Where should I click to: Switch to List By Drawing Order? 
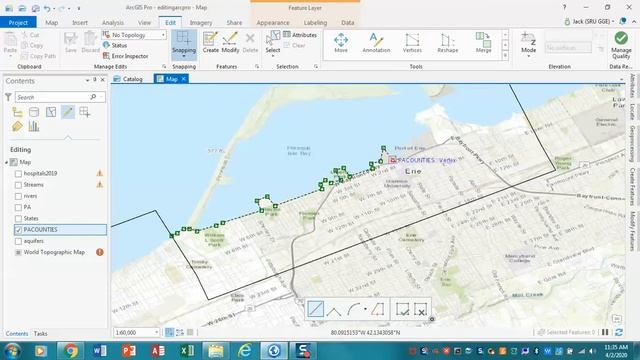pyautogui.click(x=17, y=112)
